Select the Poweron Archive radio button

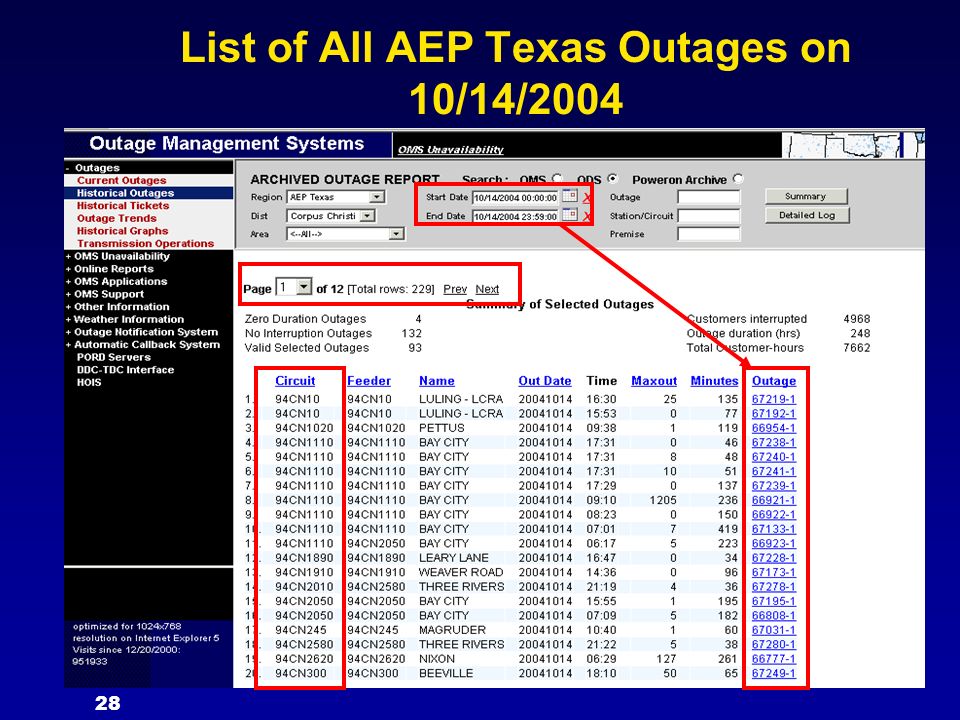(x=738, y=179)
